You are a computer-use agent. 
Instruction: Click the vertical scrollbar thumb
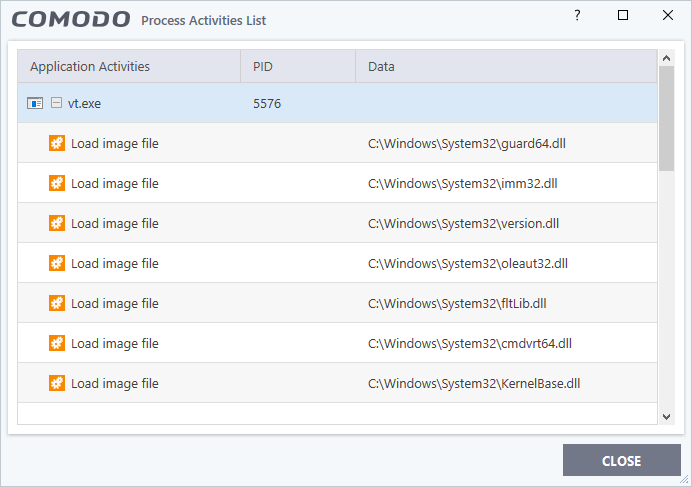tap(666, 118)
